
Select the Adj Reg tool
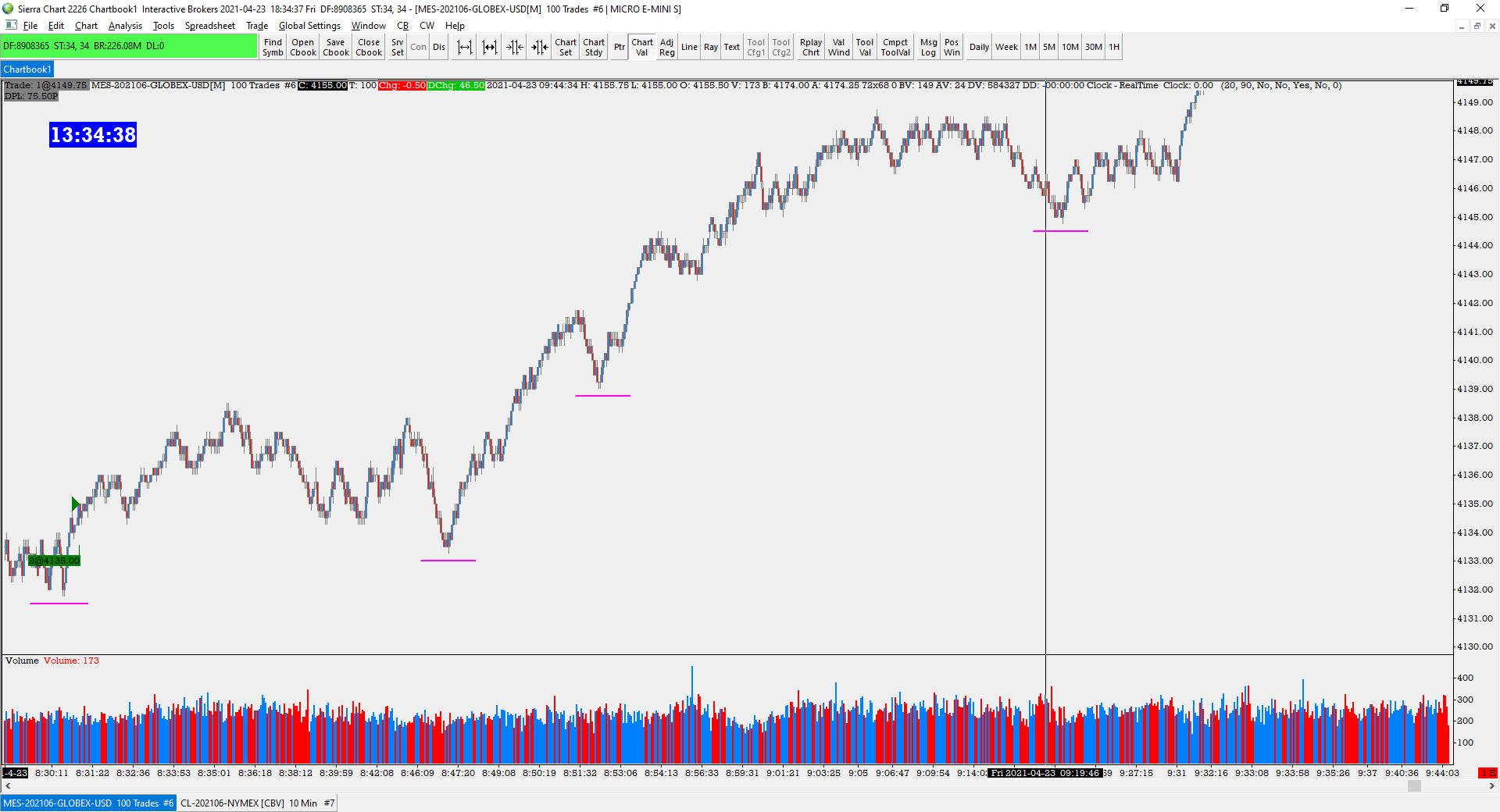click(x=666, y=48)
